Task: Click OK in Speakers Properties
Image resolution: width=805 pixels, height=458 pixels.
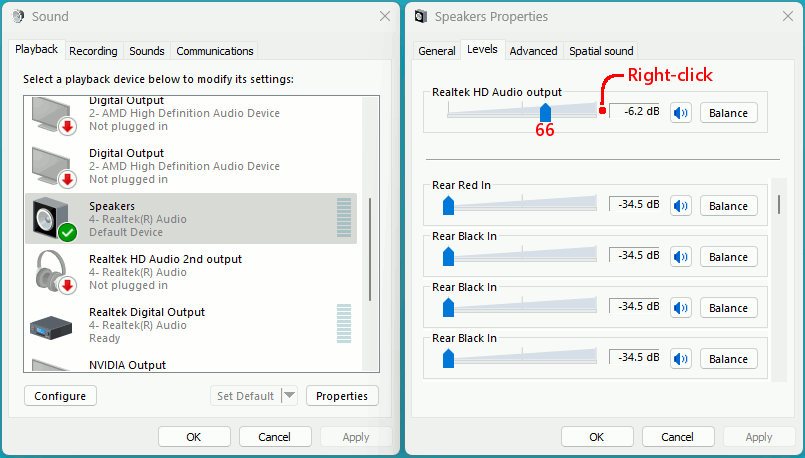Action: (597, 437)
